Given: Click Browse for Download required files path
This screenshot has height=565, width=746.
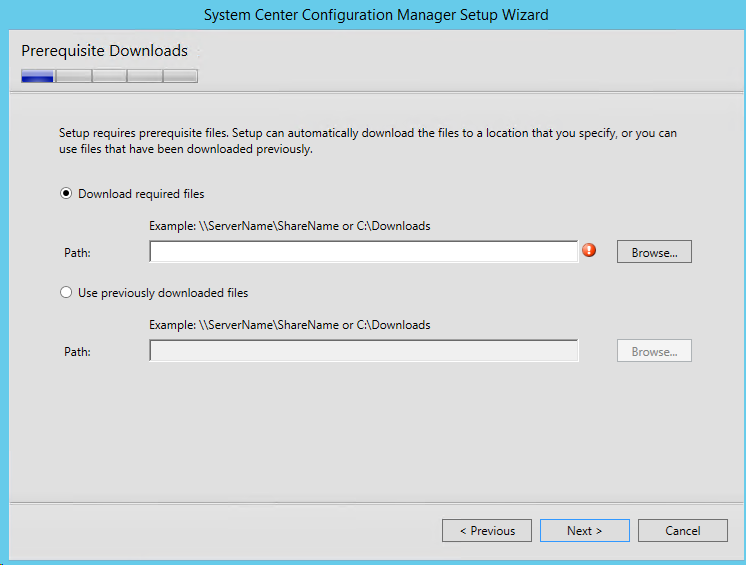Looking at the screenshot, I should (654, 252).
